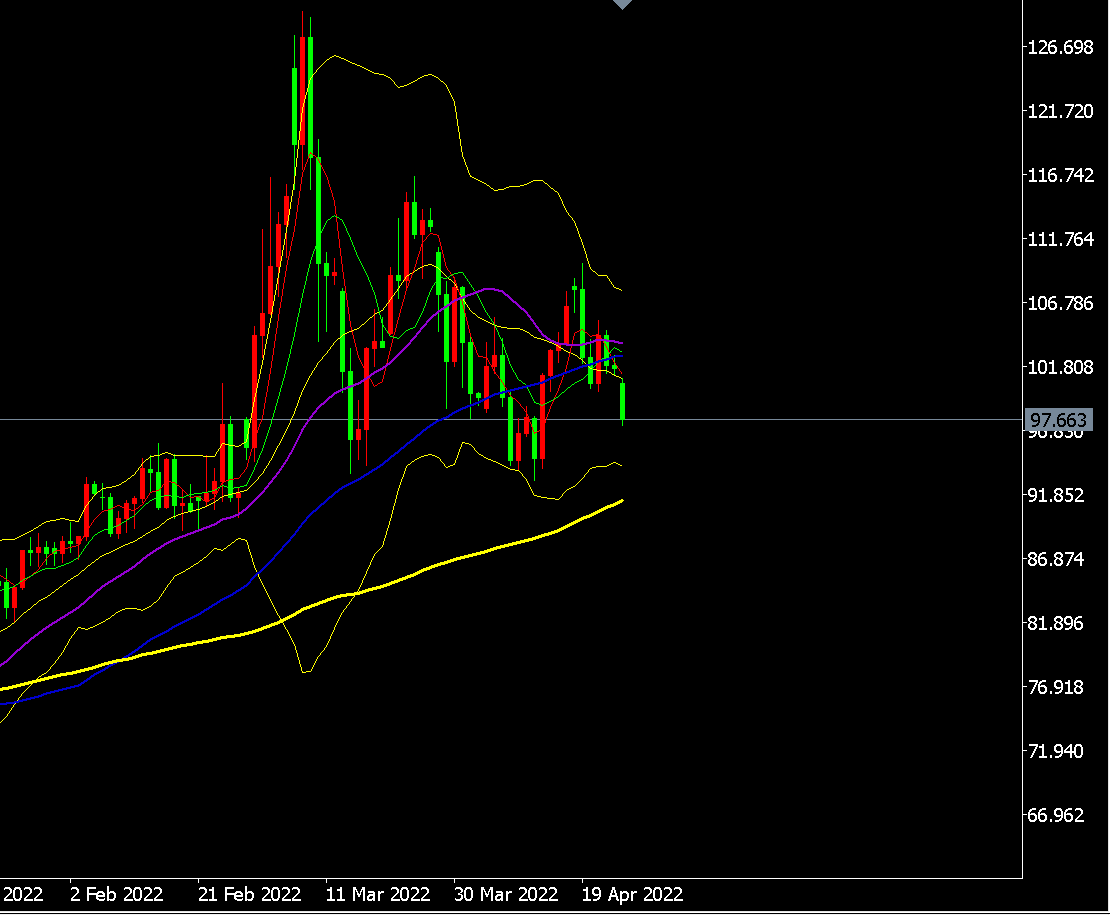Click the 116.742 price axis label
The image size is (1110, 915).
coord(1060,175)
